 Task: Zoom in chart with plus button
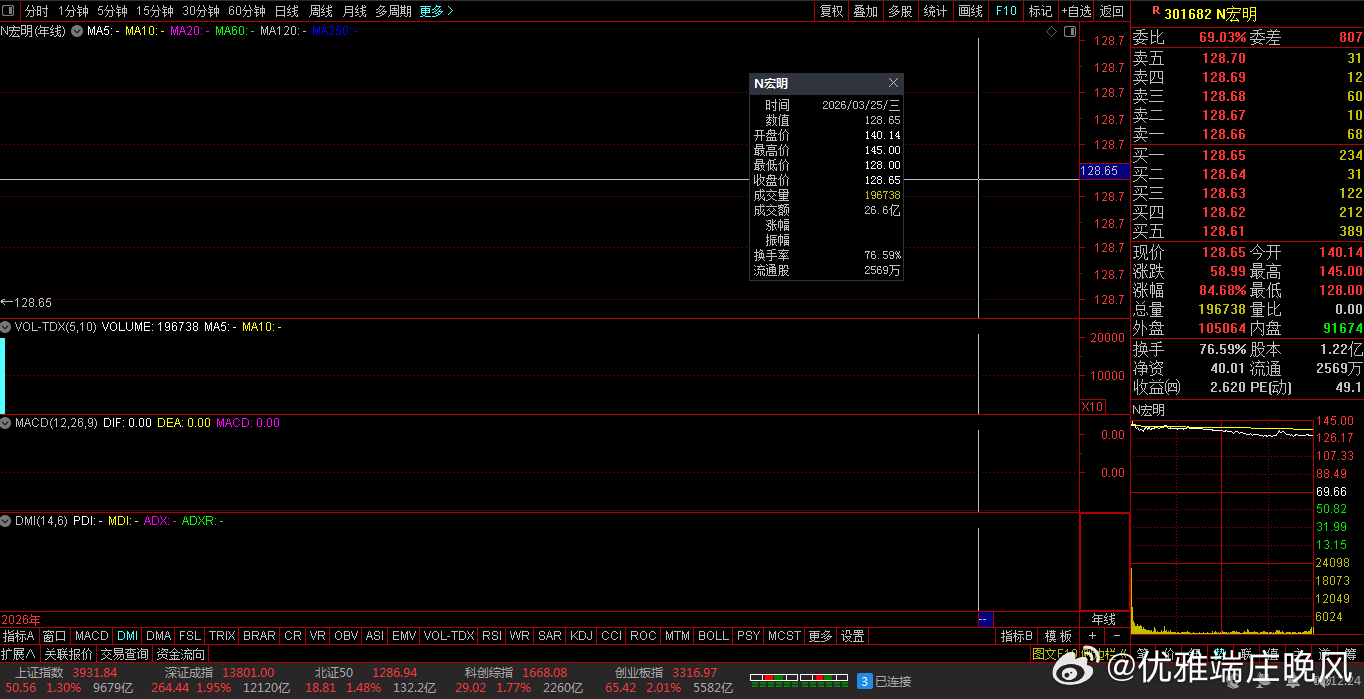(1092, 636)
